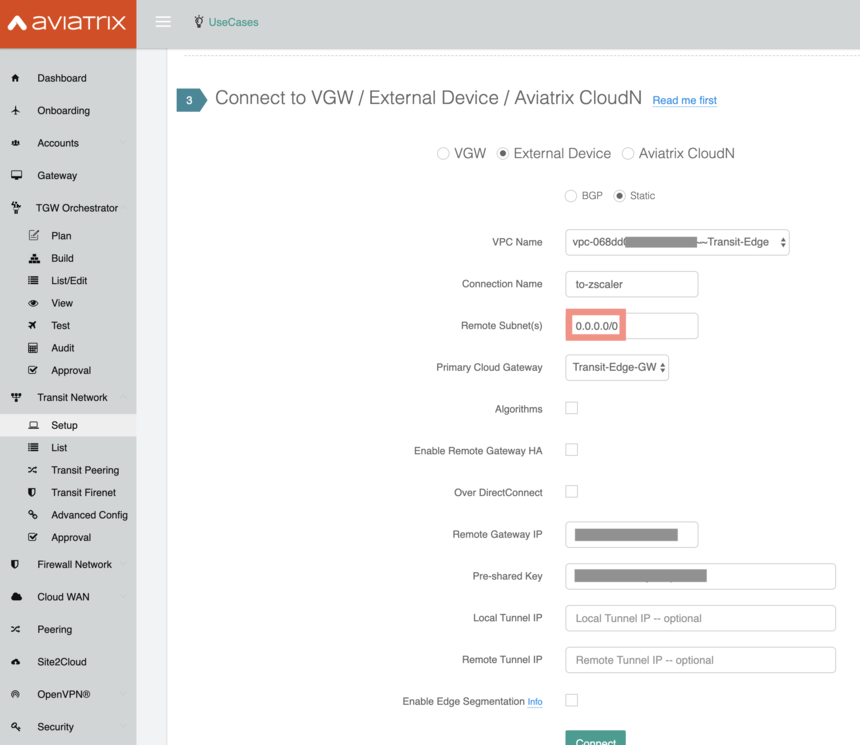Click the View eye icon
Screen dimensions: 860x745
[33, 303]
